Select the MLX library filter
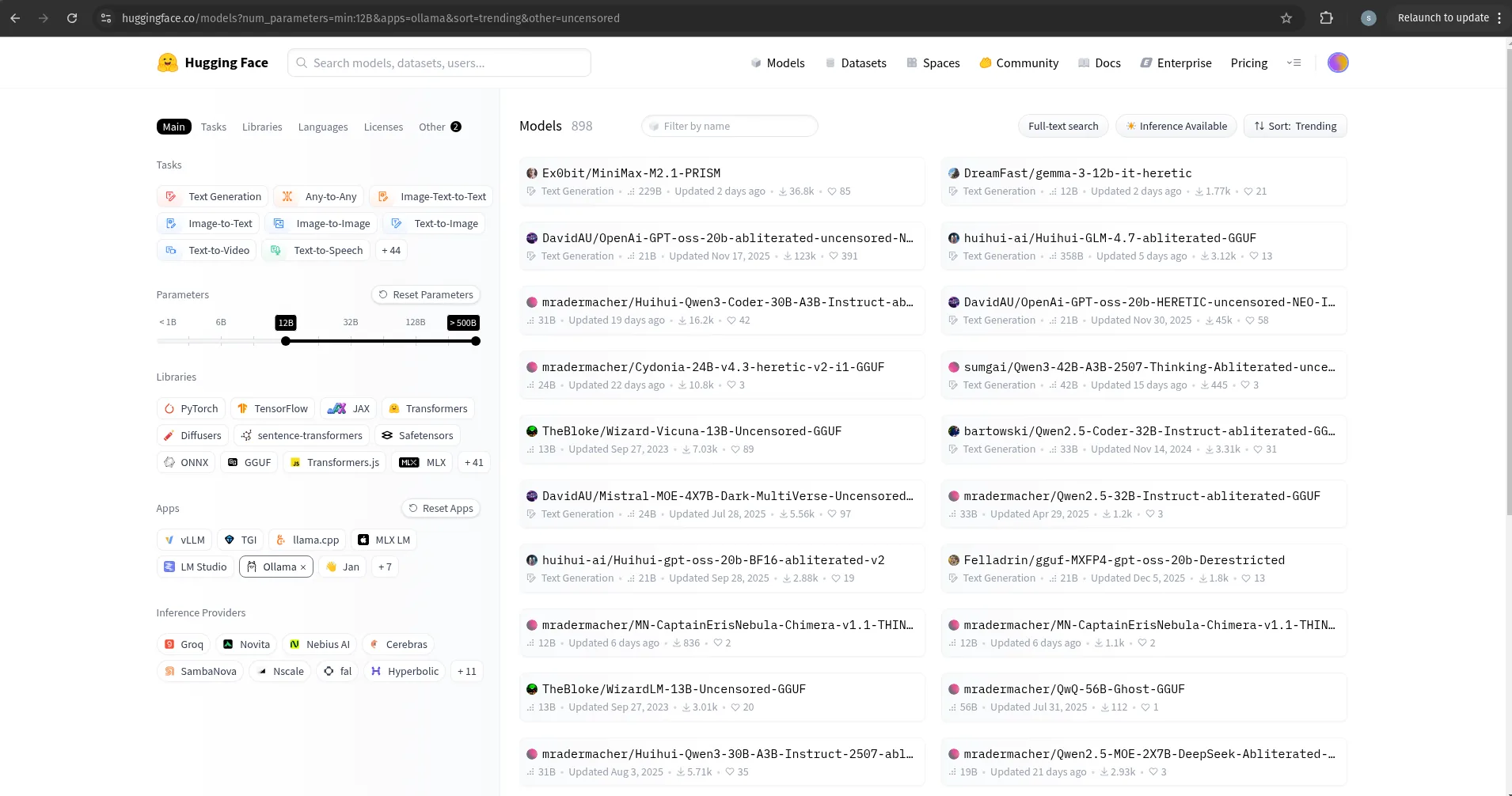Viewport: 1512px width, 796px height. pyautogui.click(x=408, y=462)
